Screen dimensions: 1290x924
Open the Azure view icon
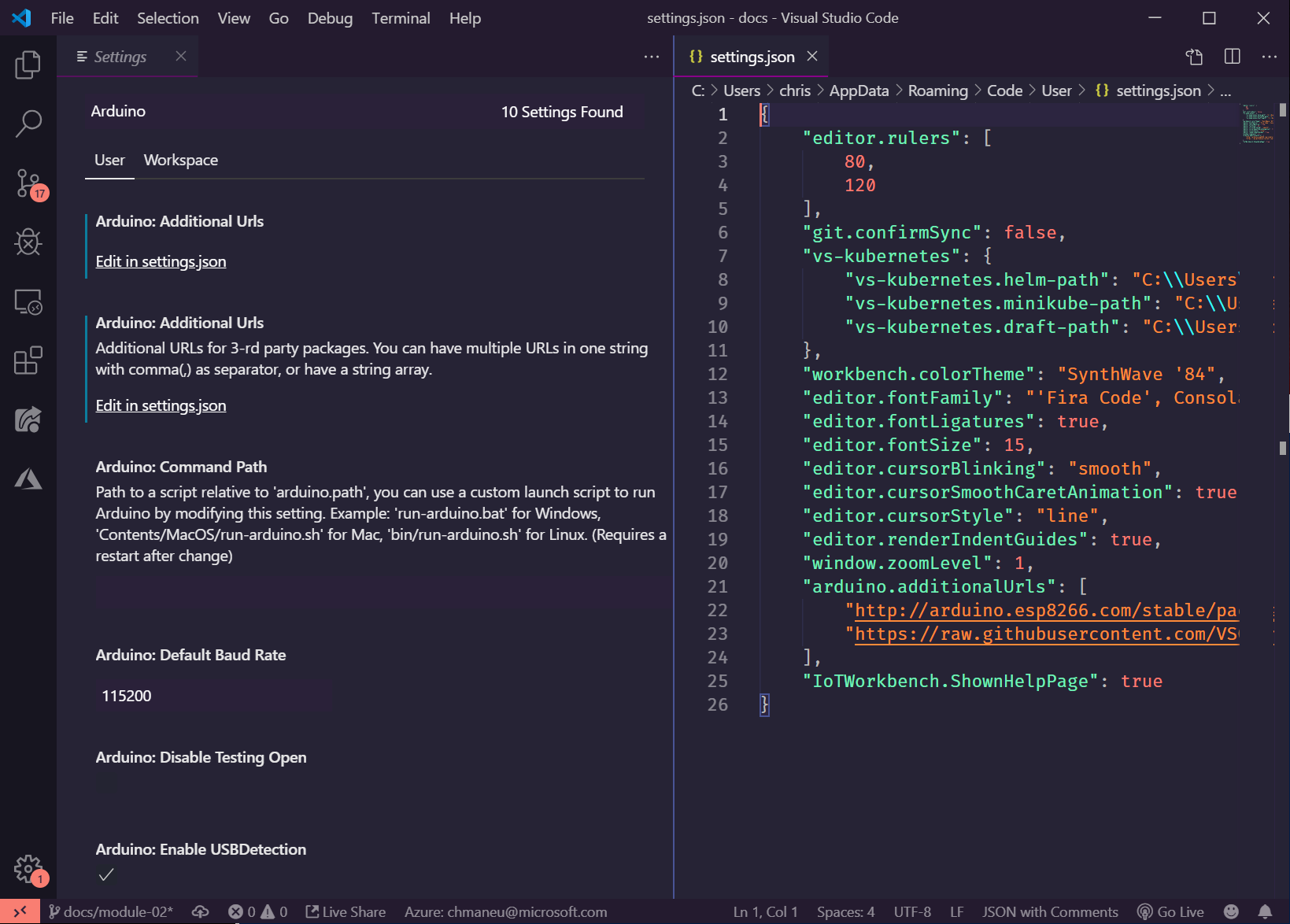click(x=28, y=479)
